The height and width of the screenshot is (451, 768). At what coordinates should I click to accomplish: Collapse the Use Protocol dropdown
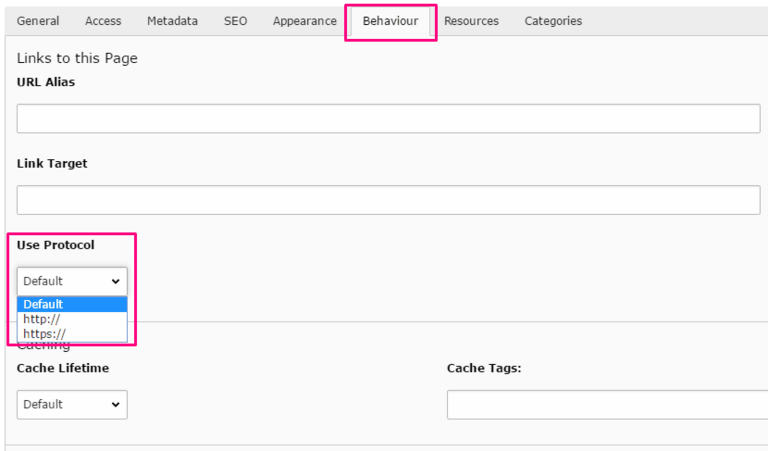pyautogui.click(x=72, y=281)
